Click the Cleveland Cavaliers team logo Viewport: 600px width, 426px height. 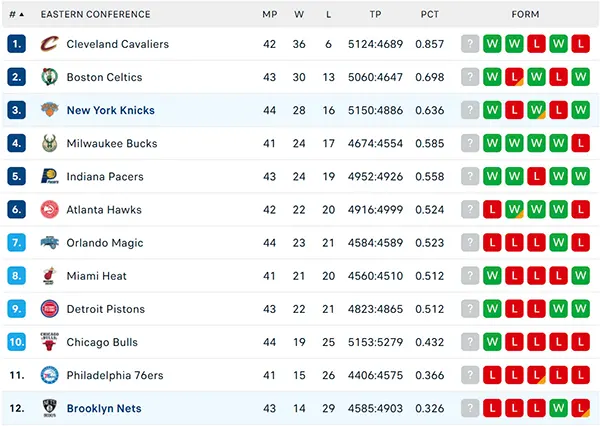coord(50,44)
